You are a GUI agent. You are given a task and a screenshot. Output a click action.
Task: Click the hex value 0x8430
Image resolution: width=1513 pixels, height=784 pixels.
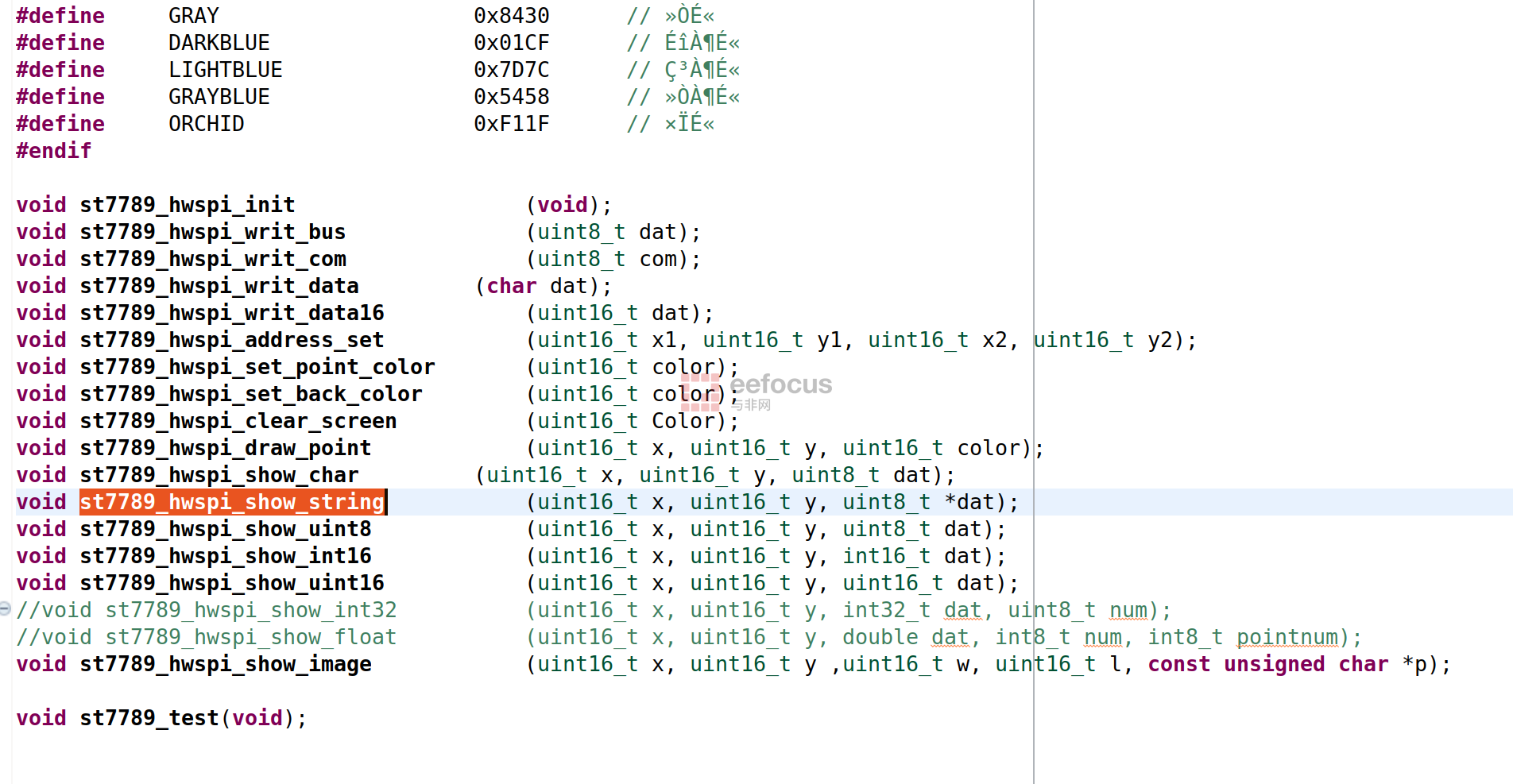coord(512,16)
